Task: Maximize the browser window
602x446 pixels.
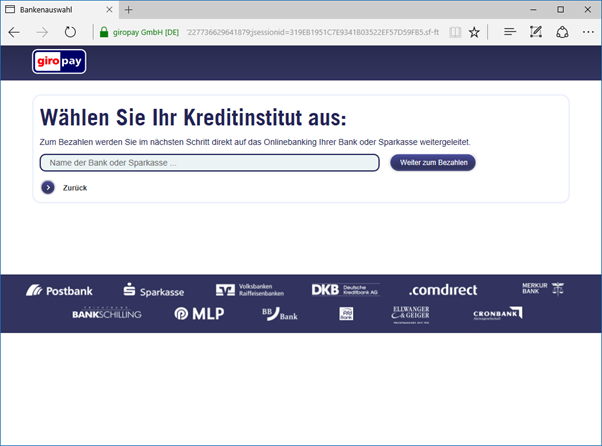Action: coord(561,10)
